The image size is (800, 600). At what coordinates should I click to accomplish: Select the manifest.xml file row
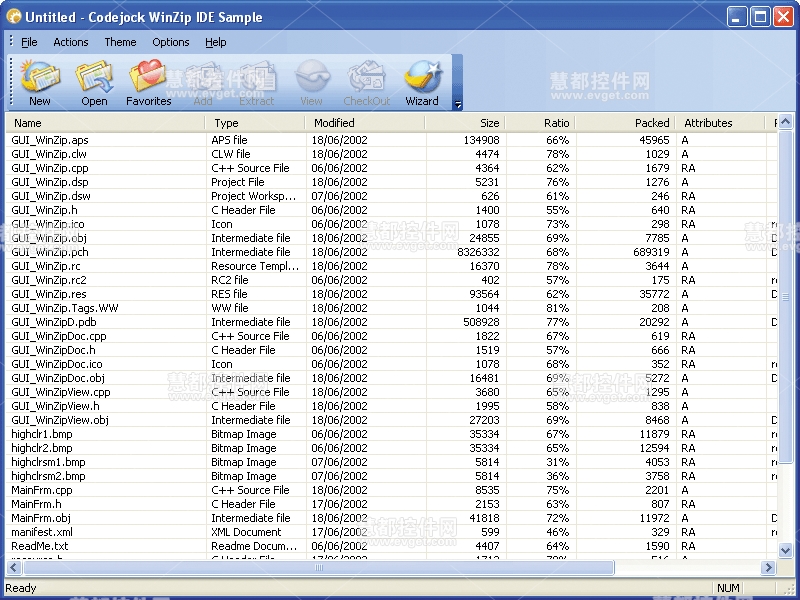392,532
